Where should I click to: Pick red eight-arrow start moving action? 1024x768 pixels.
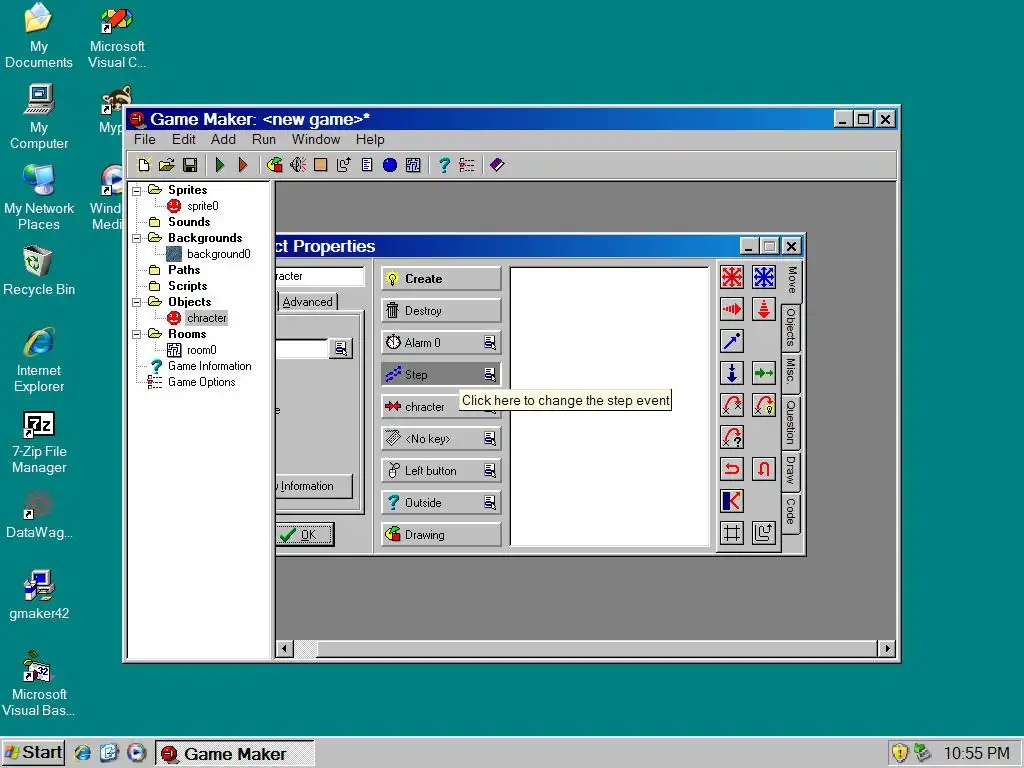coord(732,278)
